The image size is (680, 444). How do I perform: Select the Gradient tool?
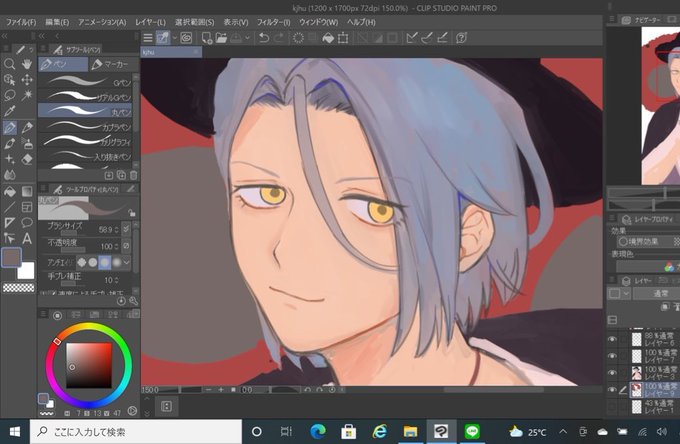(x=27, y=191)
